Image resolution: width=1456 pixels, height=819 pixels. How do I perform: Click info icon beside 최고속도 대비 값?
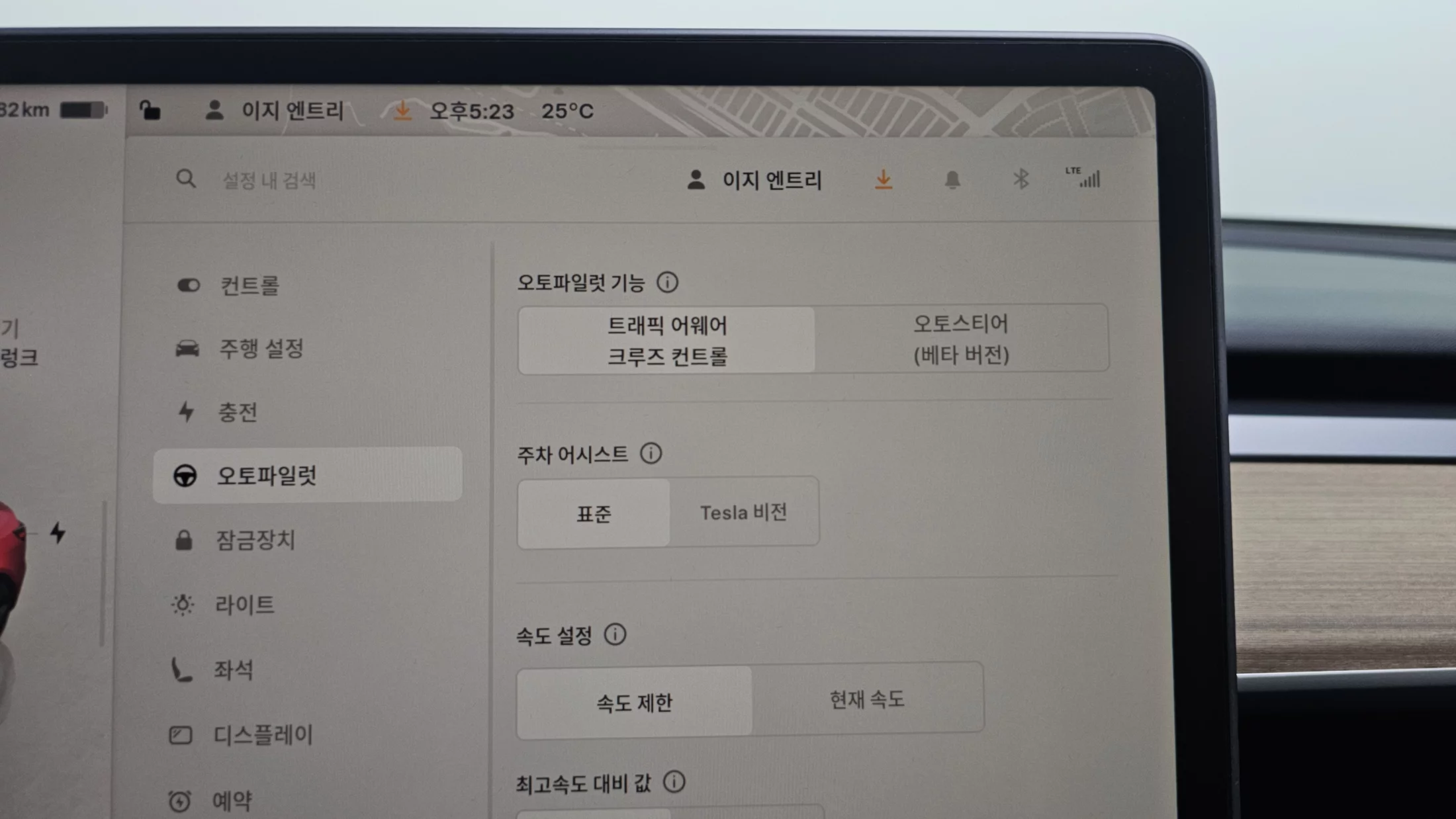[674, 782]
